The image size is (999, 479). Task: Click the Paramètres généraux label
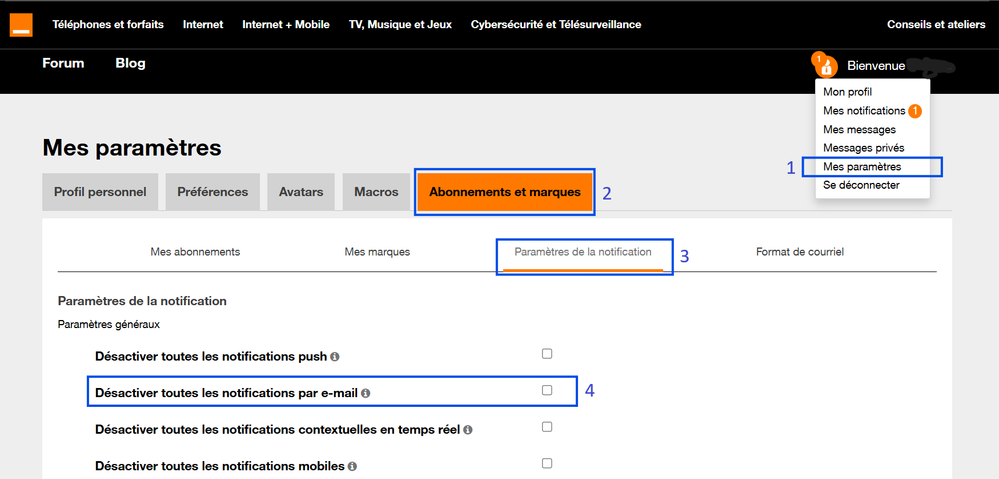tap(108, 324)
